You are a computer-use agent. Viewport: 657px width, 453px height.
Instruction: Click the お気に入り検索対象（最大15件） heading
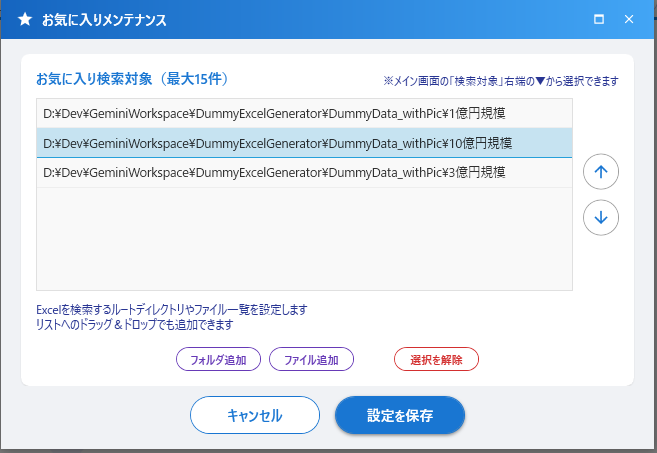[x=132, y=79]
